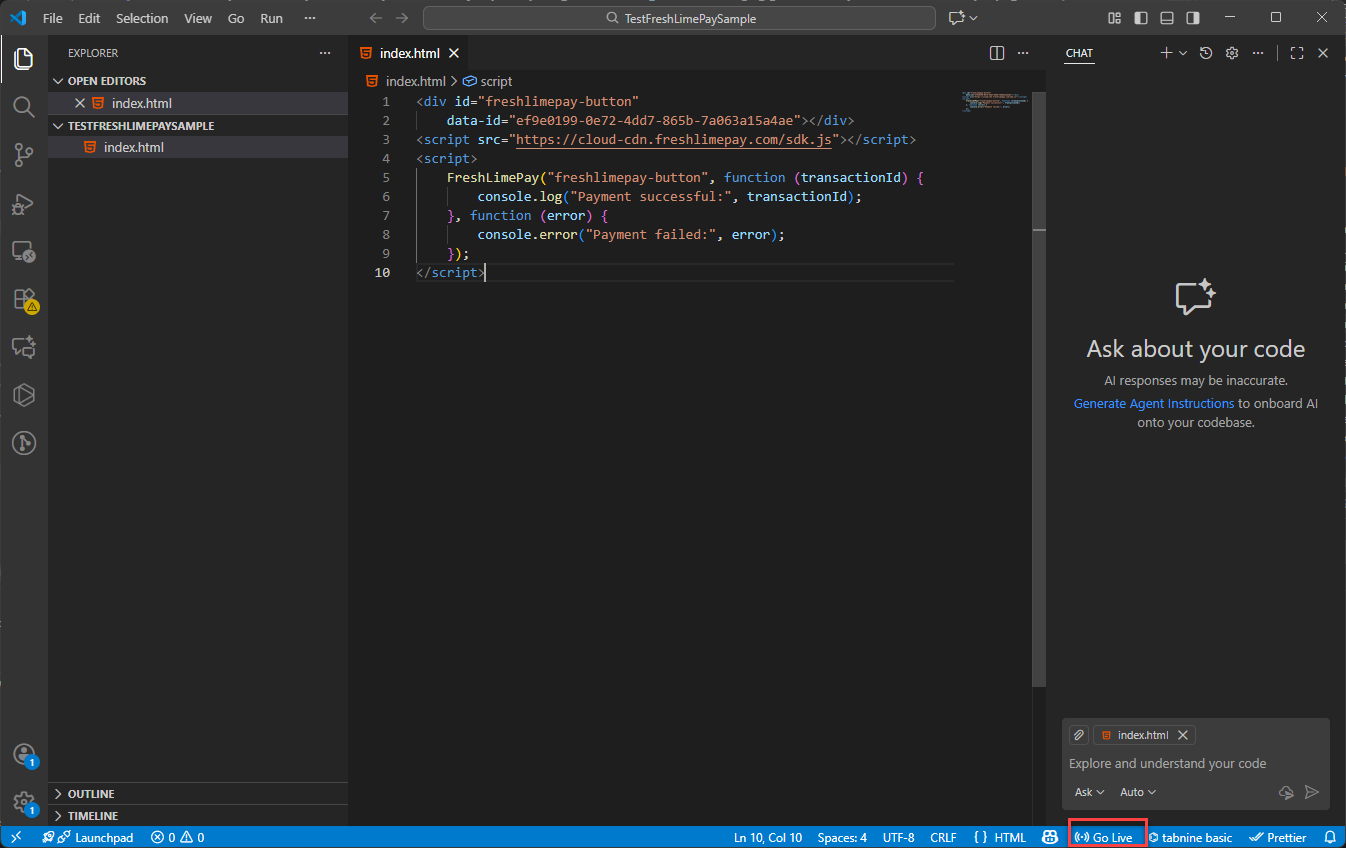Open the Ask chat mode dropdown

pos(1089,792)
